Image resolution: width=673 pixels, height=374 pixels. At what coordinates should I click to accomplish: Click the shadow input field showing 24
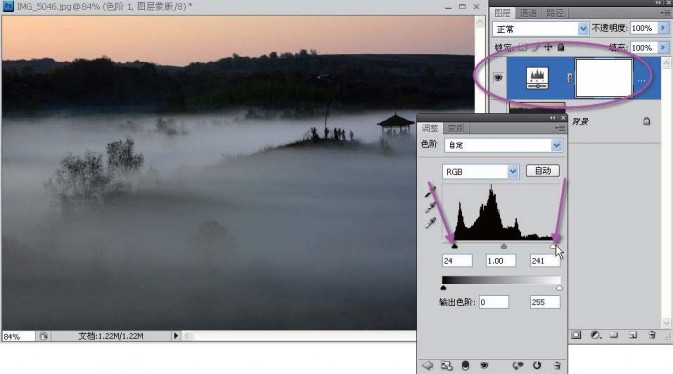click(457, 261)
